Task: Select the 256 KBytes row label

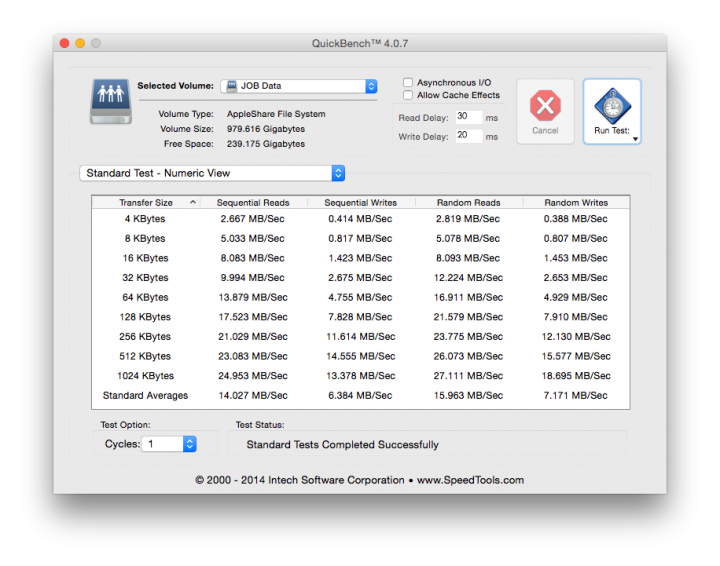Action: click(145, 336)
